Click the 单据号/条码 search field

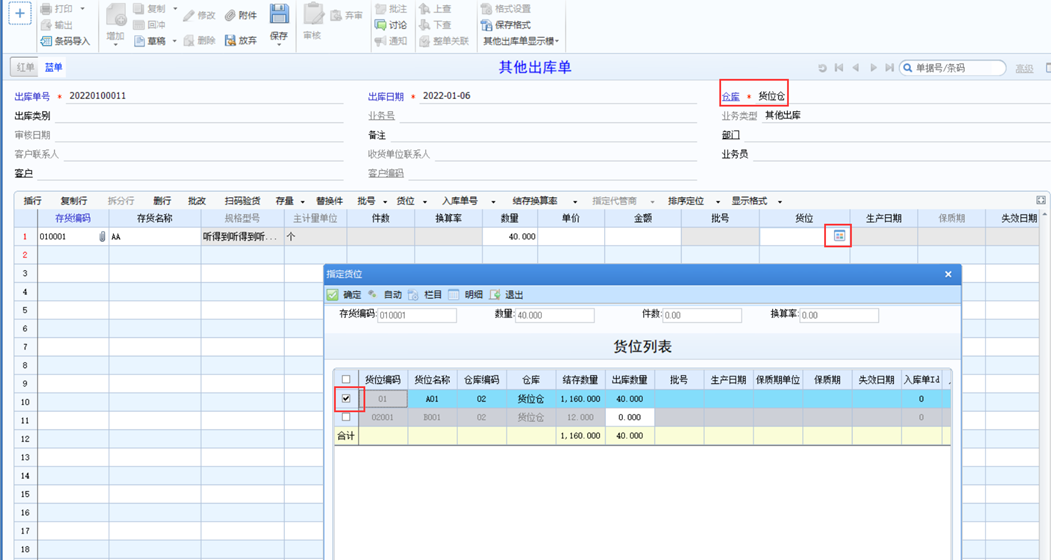tap(952, 68)
